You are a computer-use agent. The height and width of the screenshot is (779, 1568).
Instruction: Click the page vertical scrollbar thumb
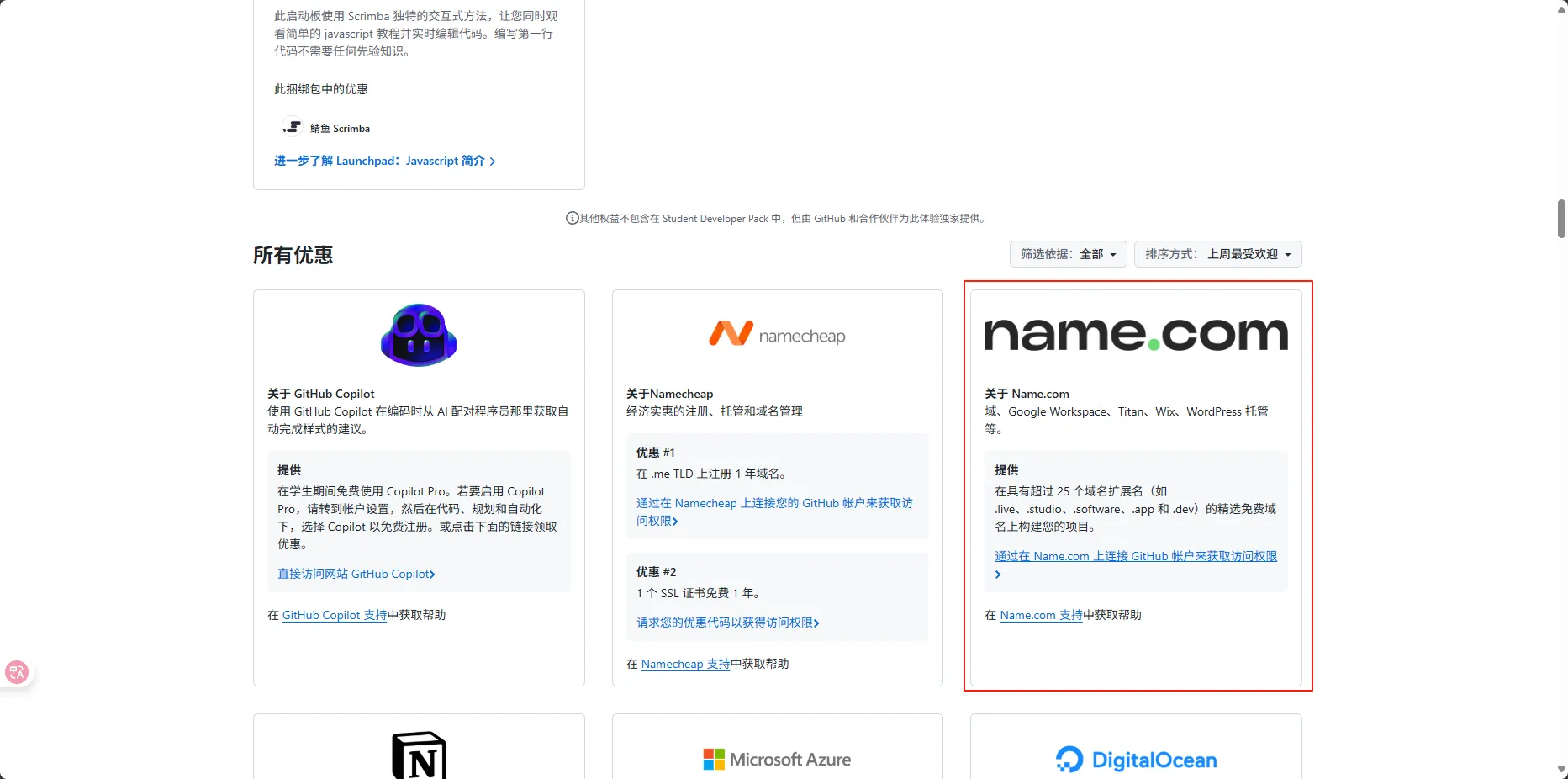[1561, 219]
